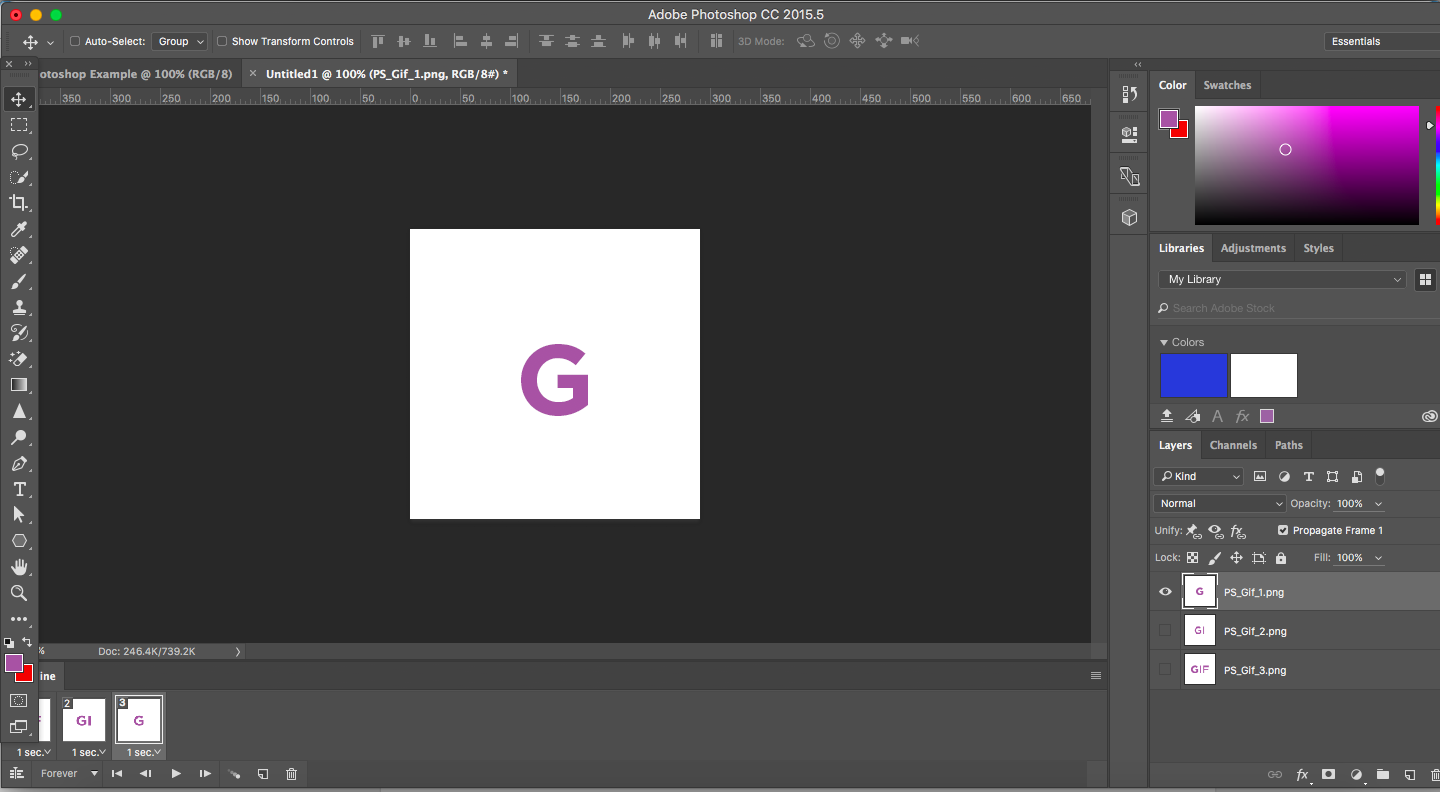Toggle lock all for layer
Screen dimensions: 1440x792
pos(1281,558)
